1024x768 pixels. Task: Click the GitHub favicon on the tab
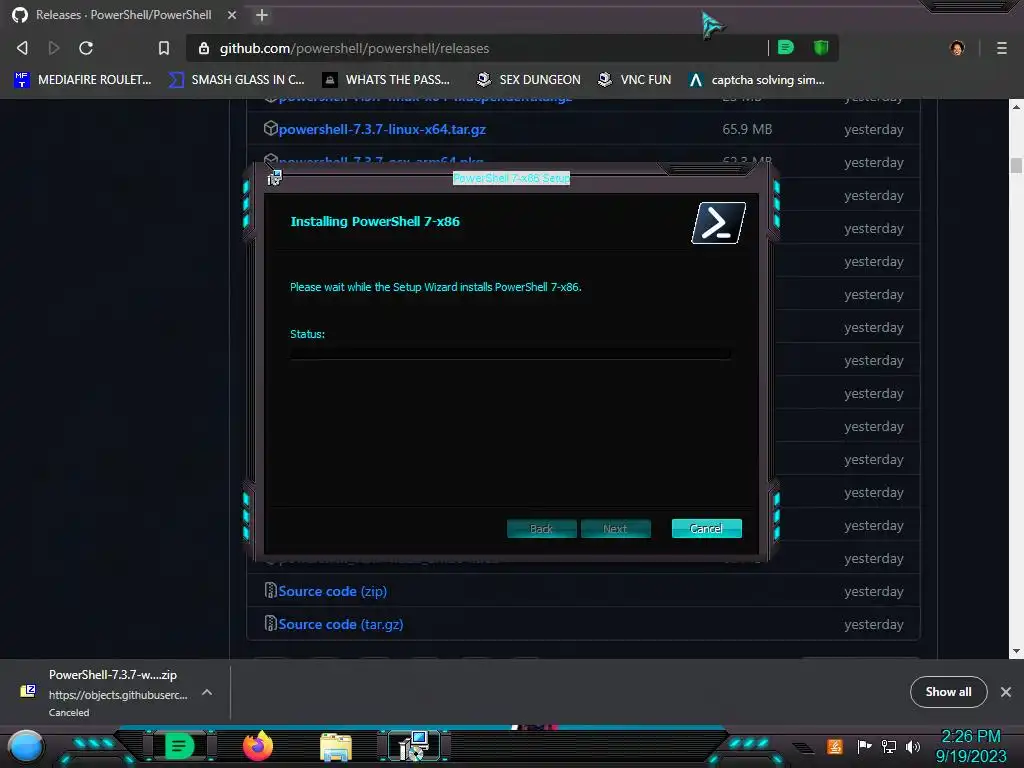click(20, 15)
